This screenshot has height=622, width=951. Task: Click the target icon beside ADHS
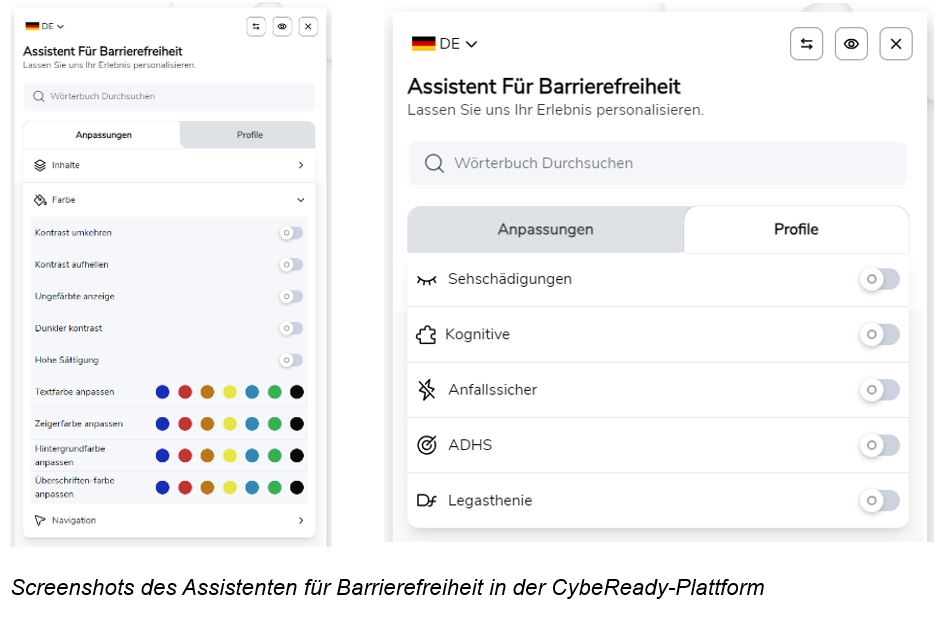point(427,445)
